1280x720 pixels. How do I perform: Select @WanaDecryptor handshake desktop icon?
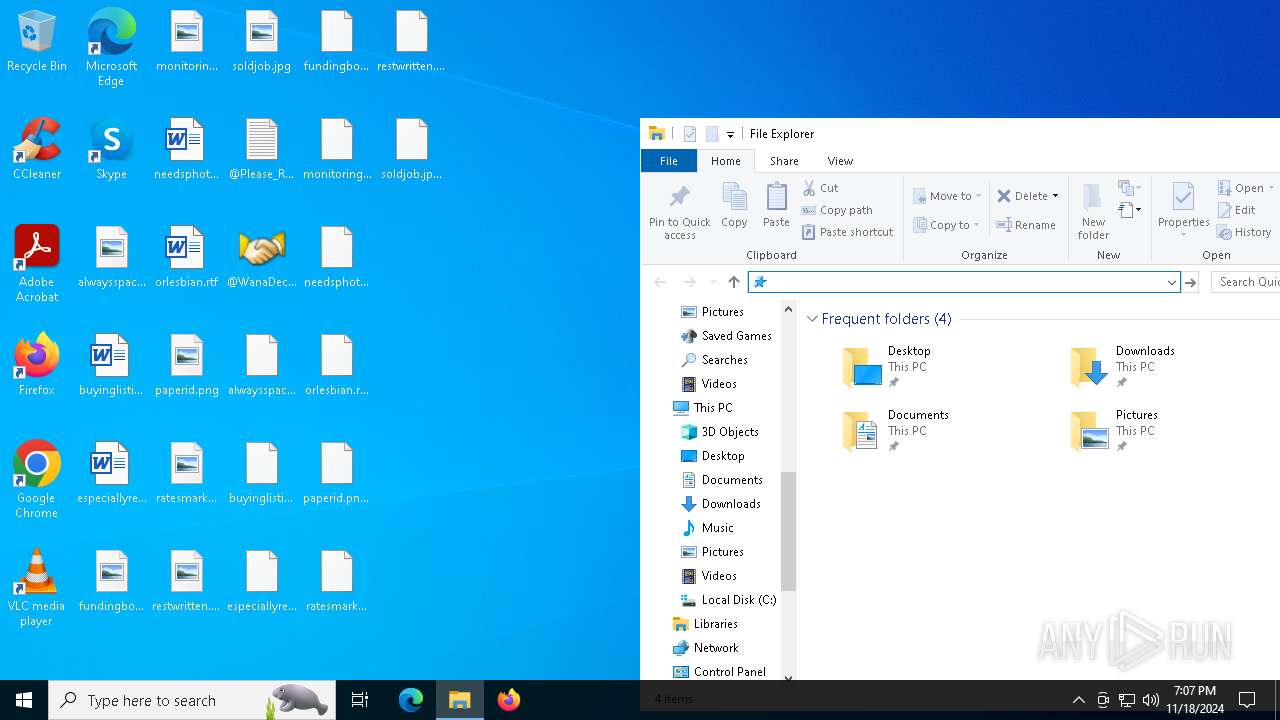[262, 257]
